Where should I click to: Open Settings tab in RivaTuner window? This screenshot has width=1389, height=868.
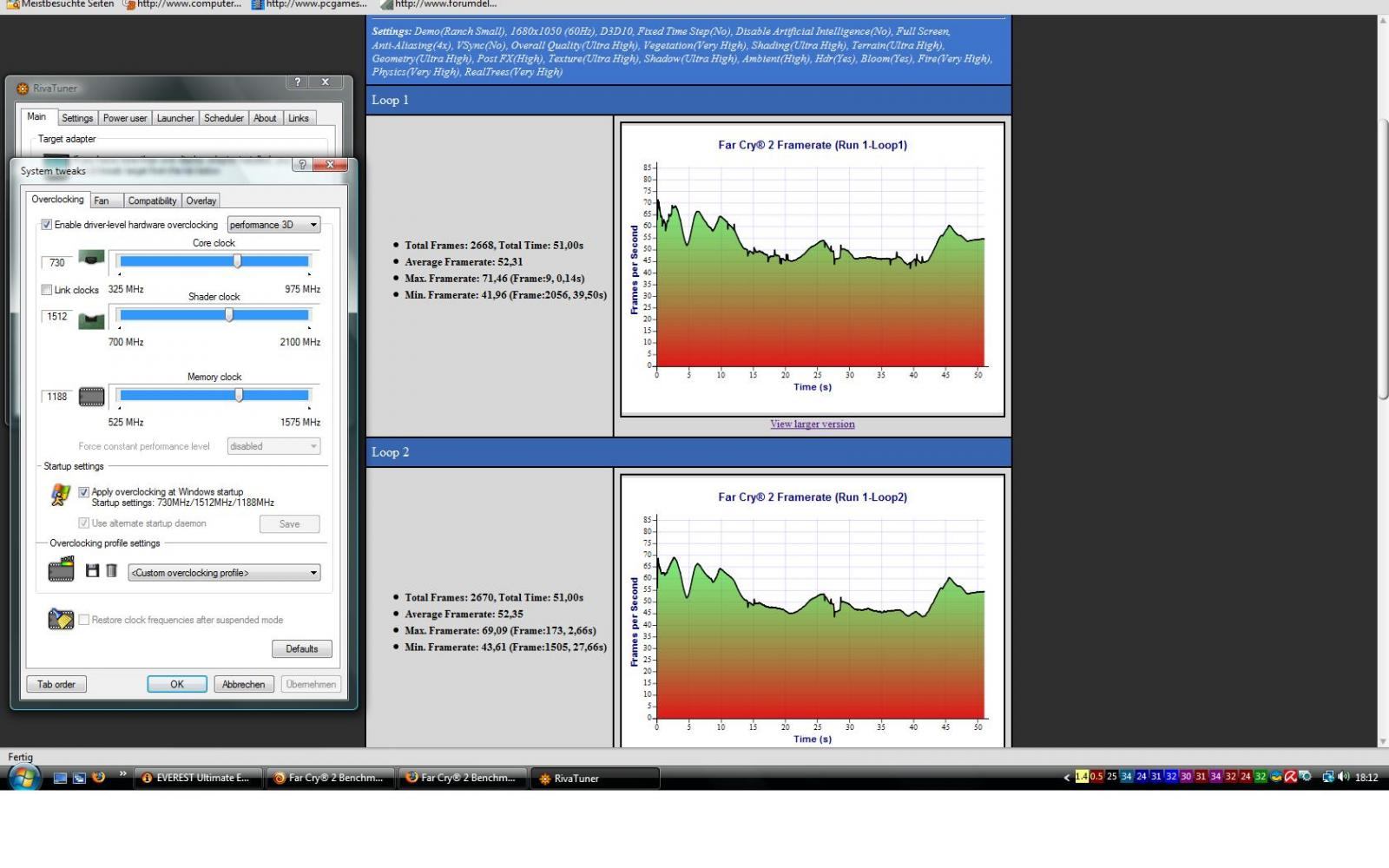[77, 118]
